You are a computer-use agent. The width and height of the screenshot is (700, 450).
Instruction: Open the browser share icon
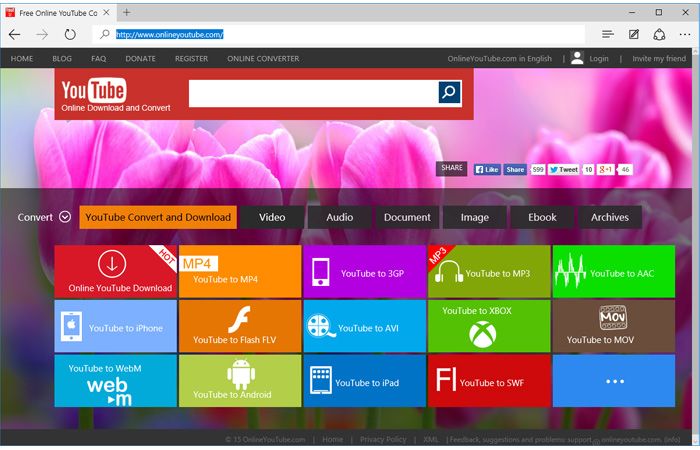(659, 34)
